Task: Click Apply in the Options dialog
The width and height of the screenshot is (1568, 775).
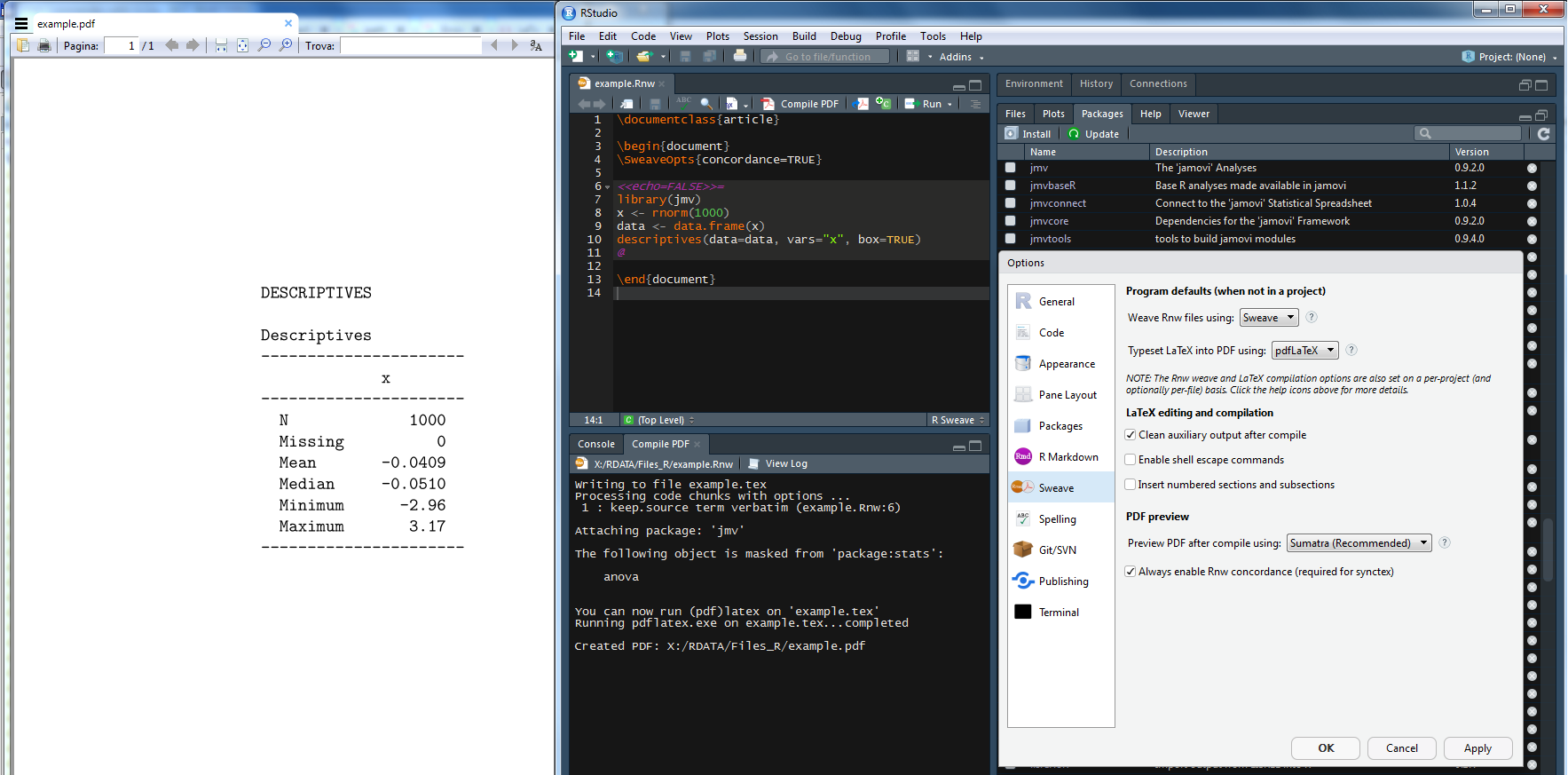Action: point(1477,748)
